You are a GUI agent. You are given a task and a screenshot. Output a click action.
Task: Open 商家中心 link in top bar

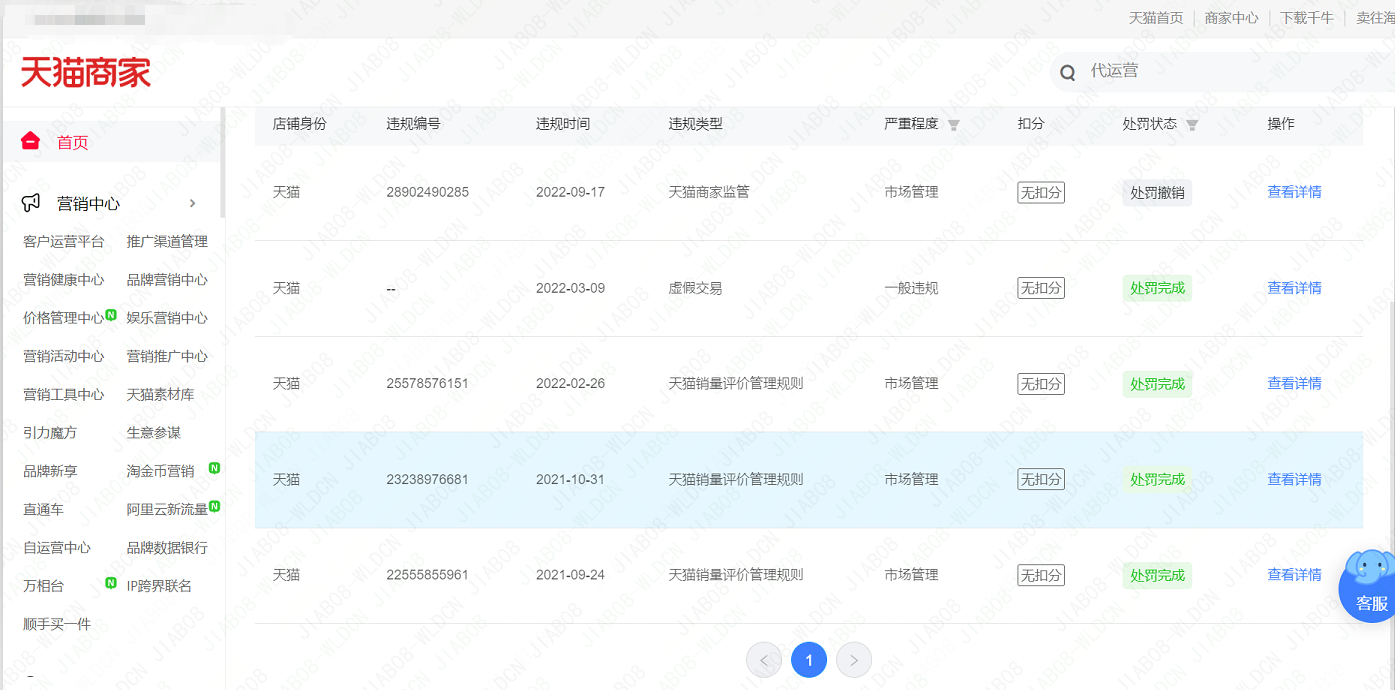pos(1232,18)
